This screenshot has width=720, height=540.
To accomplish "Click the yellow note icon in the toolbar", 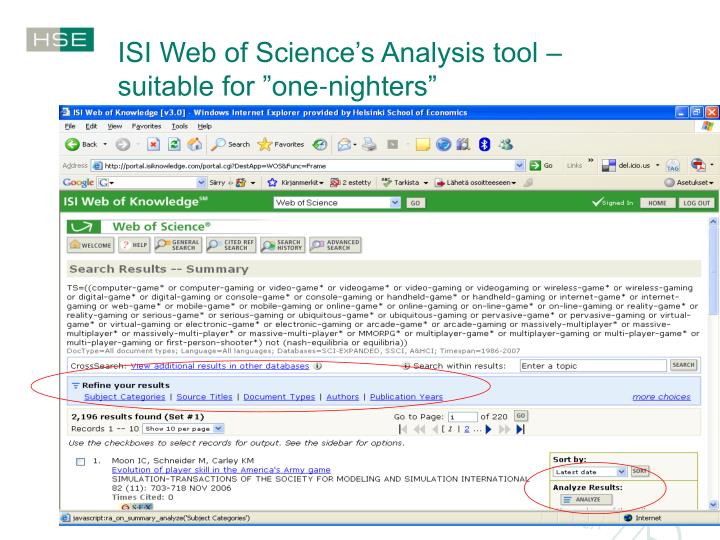I will click(422, 145).
